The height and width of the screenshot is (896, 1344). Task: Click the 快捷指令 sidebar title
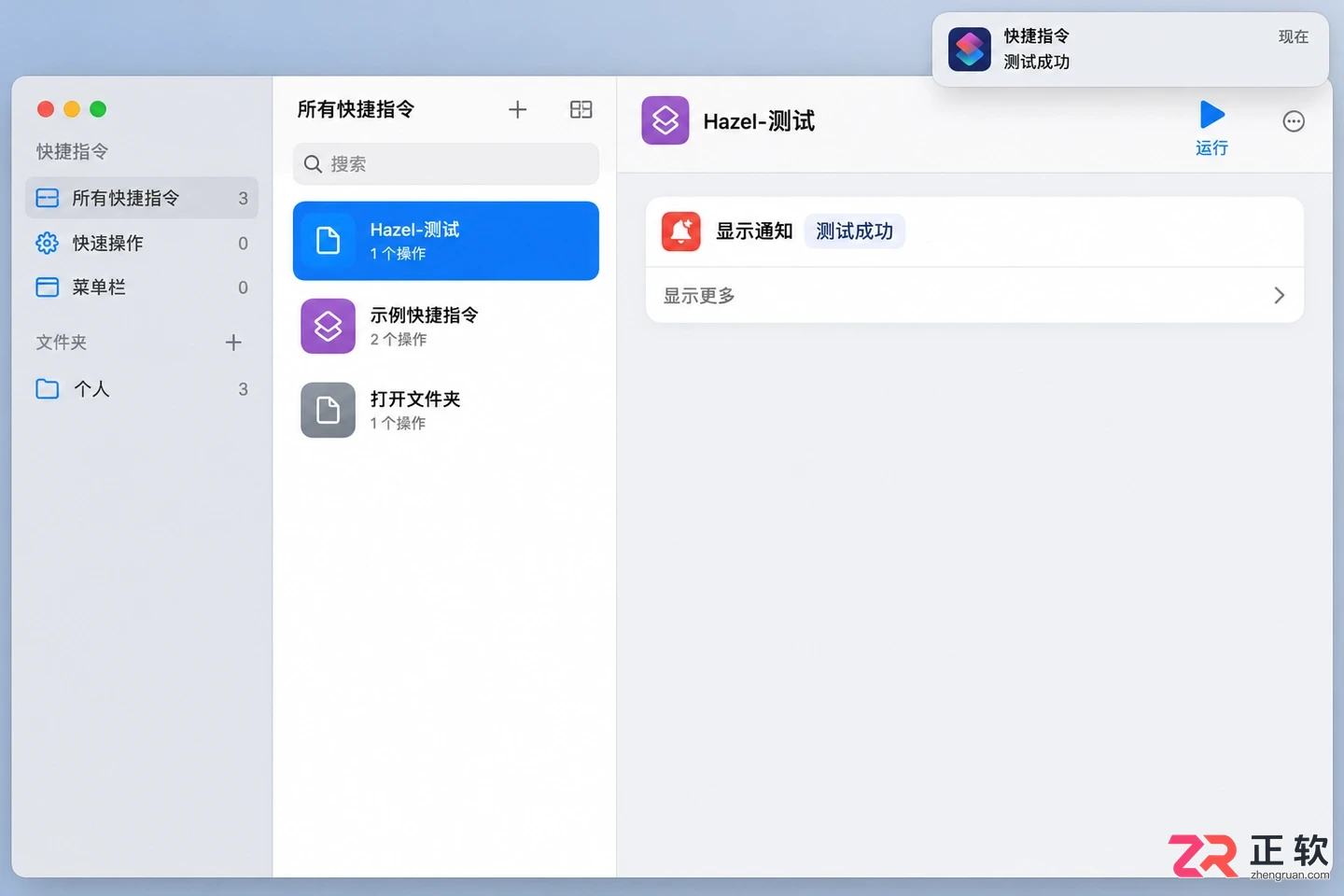(x=72, y=151)
